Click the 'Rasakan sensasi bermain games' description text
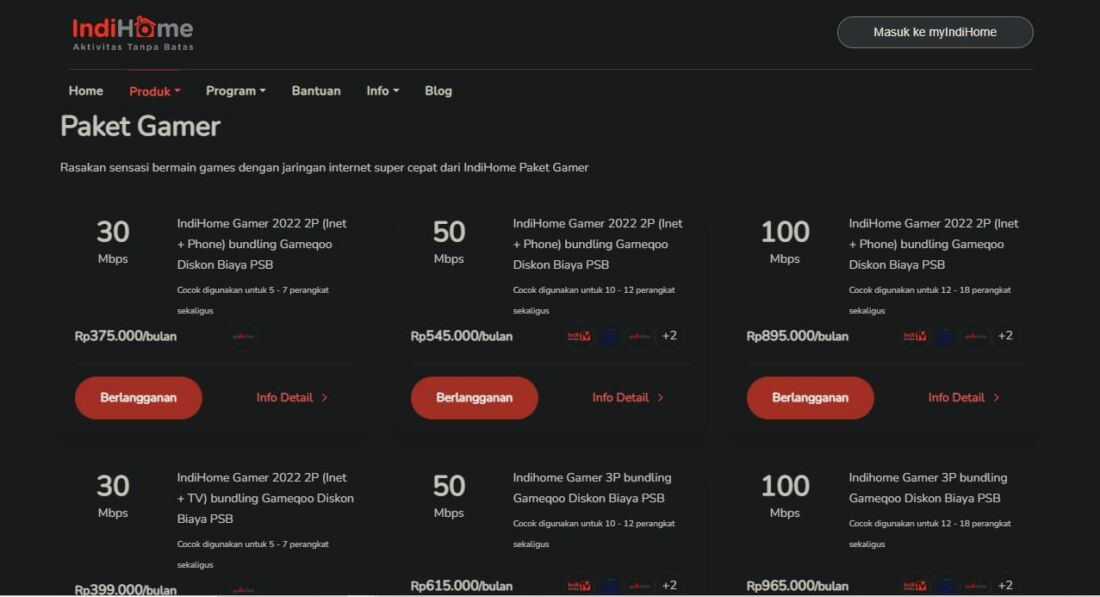Screen dimensions: 1100x597 324,168
